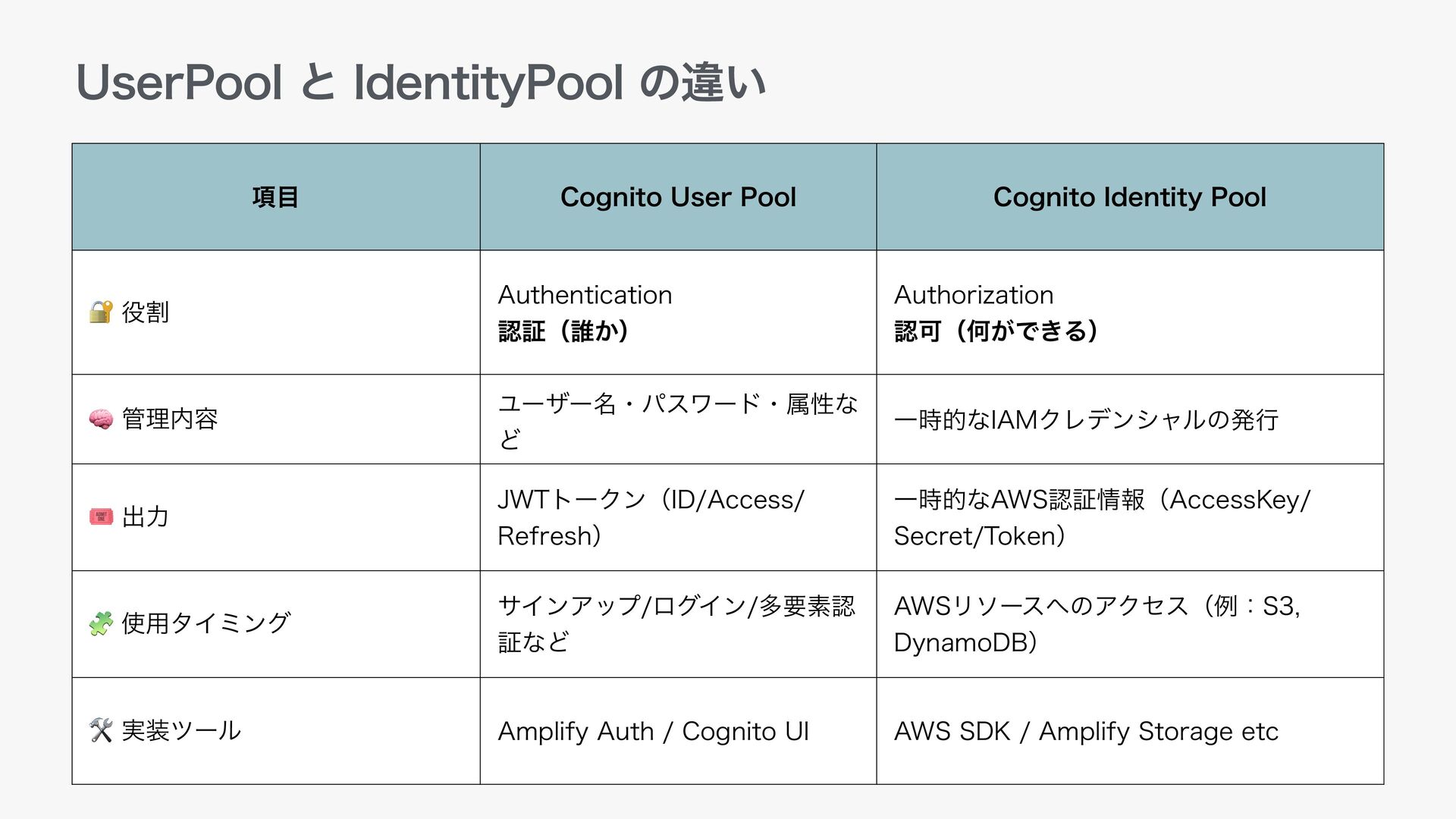Click the AWS SDK / Amplify Storage cell
This screenshot has height=819, width=1456.
pyautogui.click(x=1085, y=731)
